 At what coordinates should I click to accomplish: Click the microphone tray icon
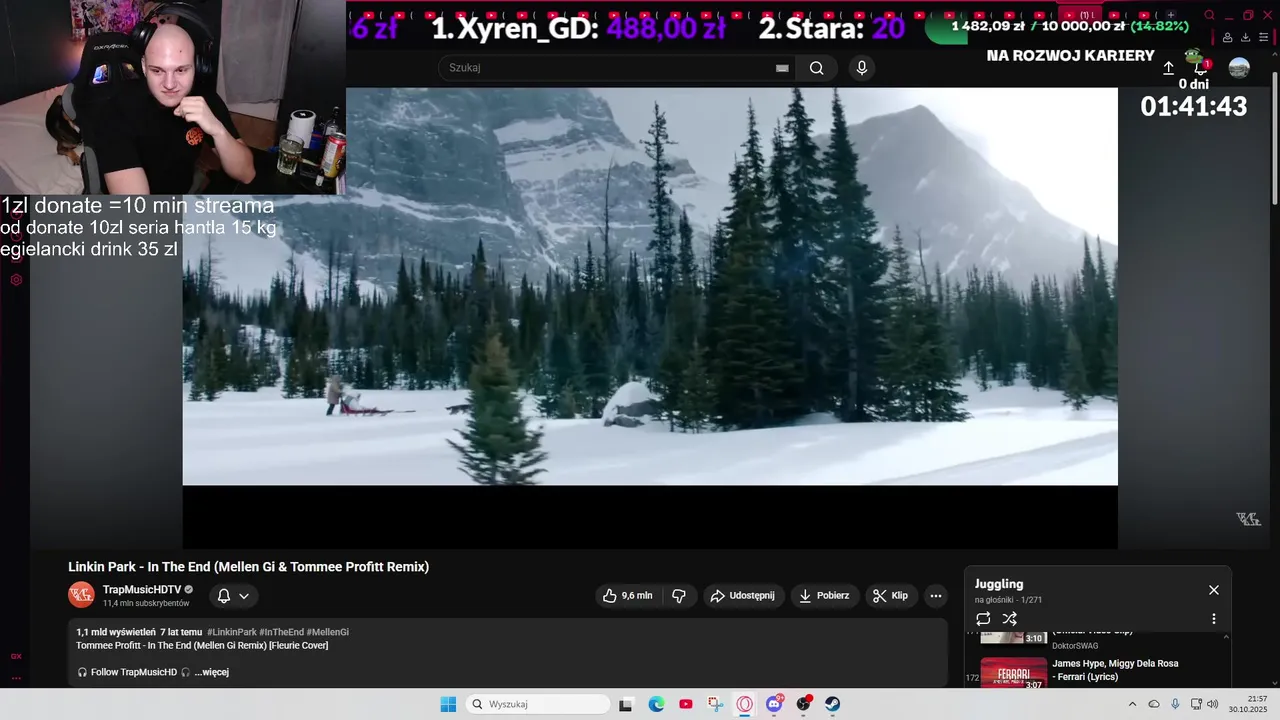(x=1175, y=704)
